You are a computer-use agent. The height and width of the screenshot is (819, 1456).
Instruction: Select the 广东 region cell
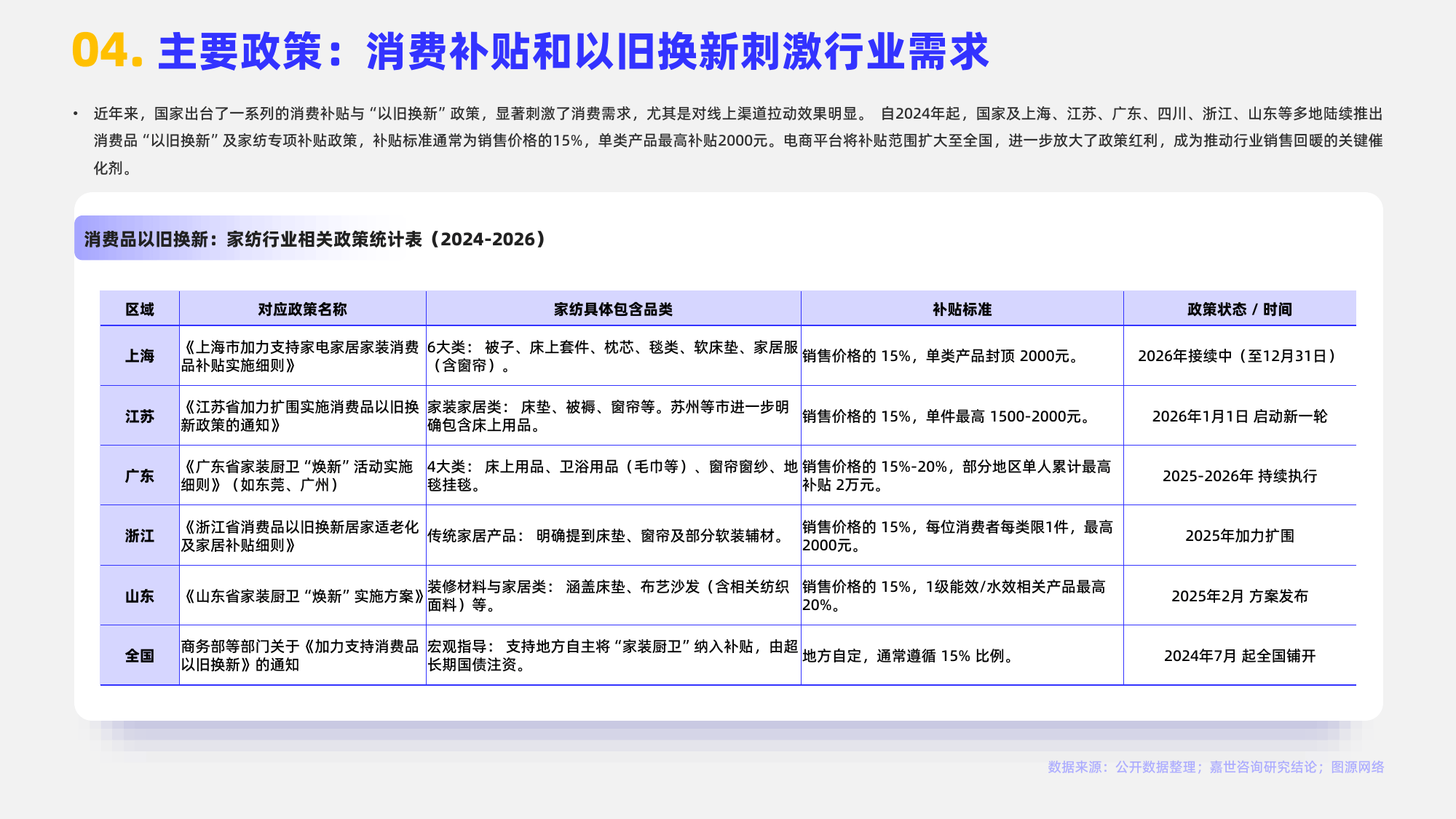[140, 476]
